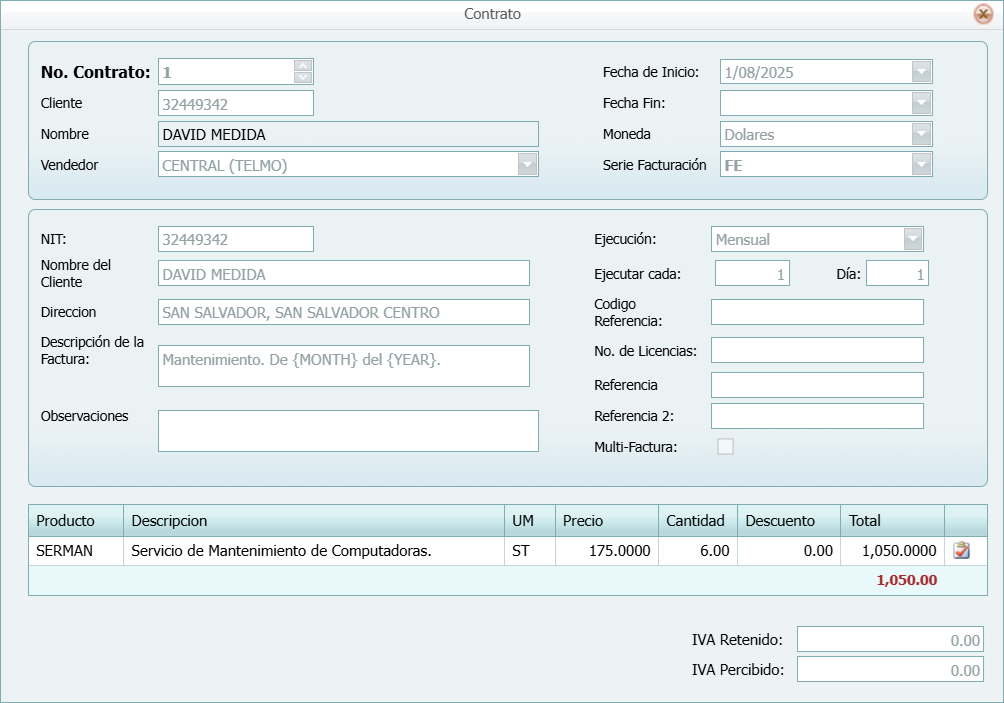Select the SERMAN product row
The image size is (1004, 703).
(300, 549)
